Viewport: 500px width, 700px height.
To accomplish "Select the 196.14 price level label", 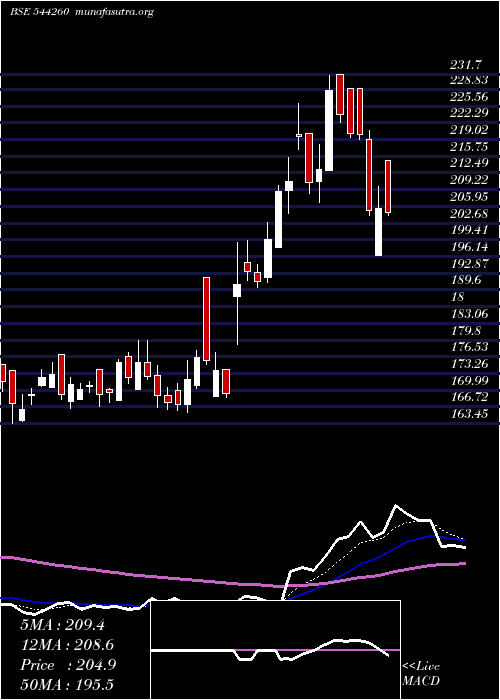I will point(469,246).
